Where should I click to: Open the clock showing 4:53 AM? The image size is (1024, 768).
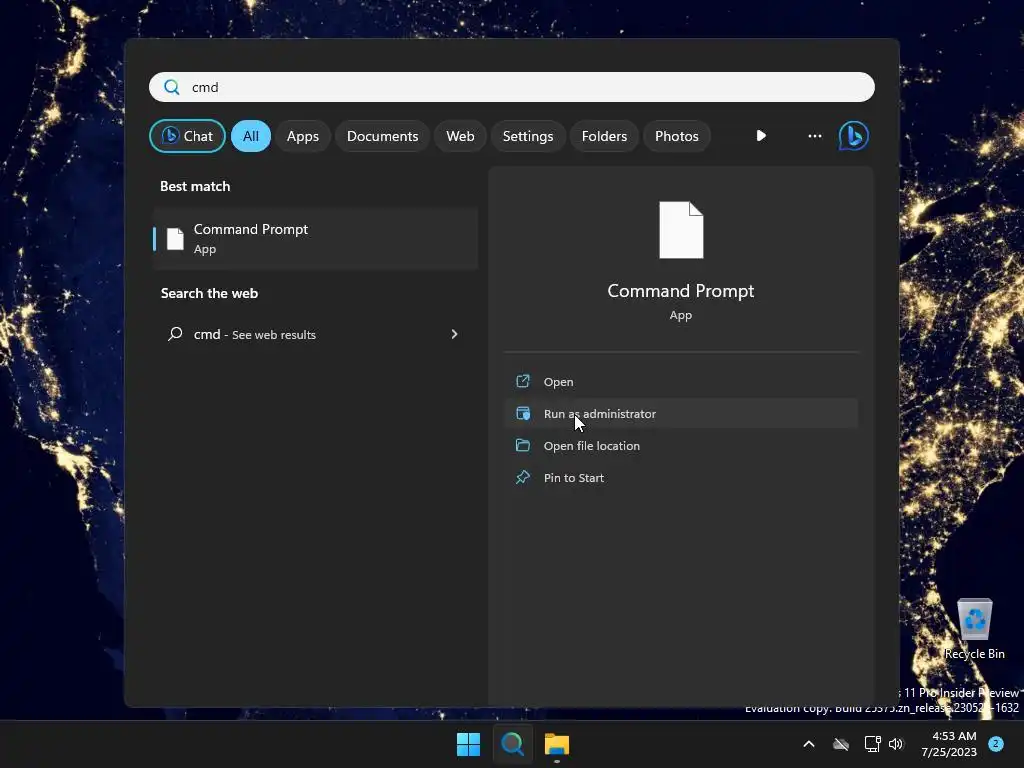pyautogui.click(x=949, y=744)
